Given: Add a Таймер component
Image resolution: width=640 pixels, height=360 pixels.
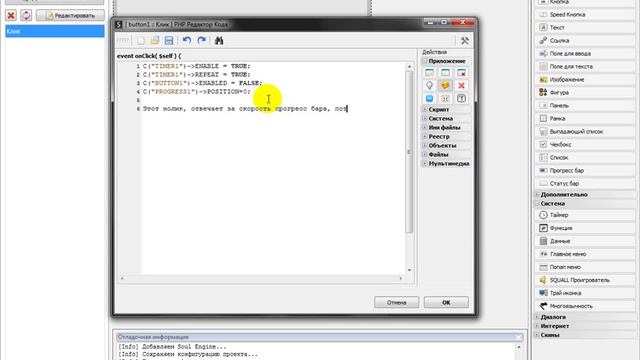Looking at the screenshot, I should [585, 215].
